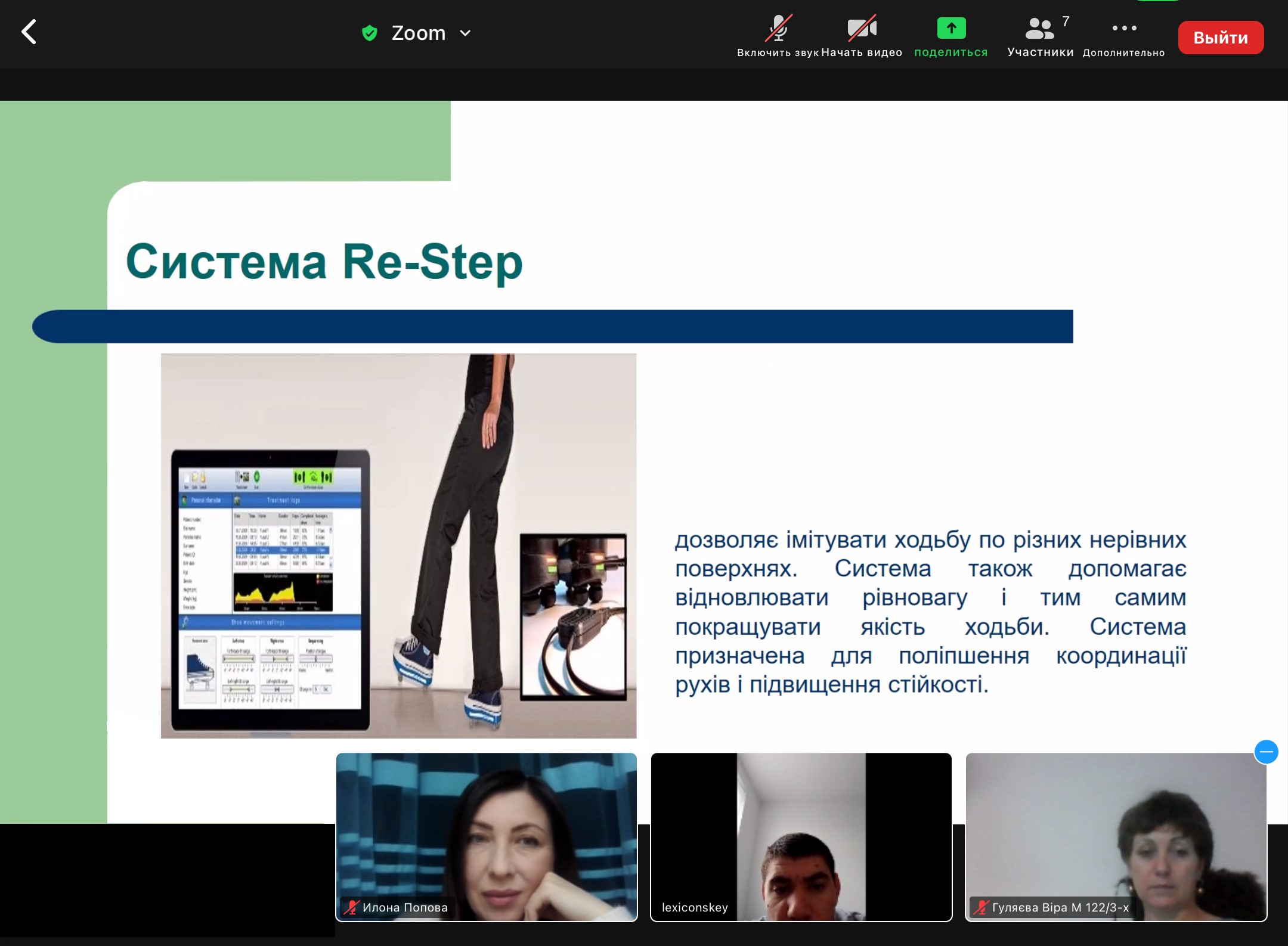Leave meeting with the Выйти button
Image resolution: width=1288 pixels, height=946 pixels.
tap(1221, 38)
